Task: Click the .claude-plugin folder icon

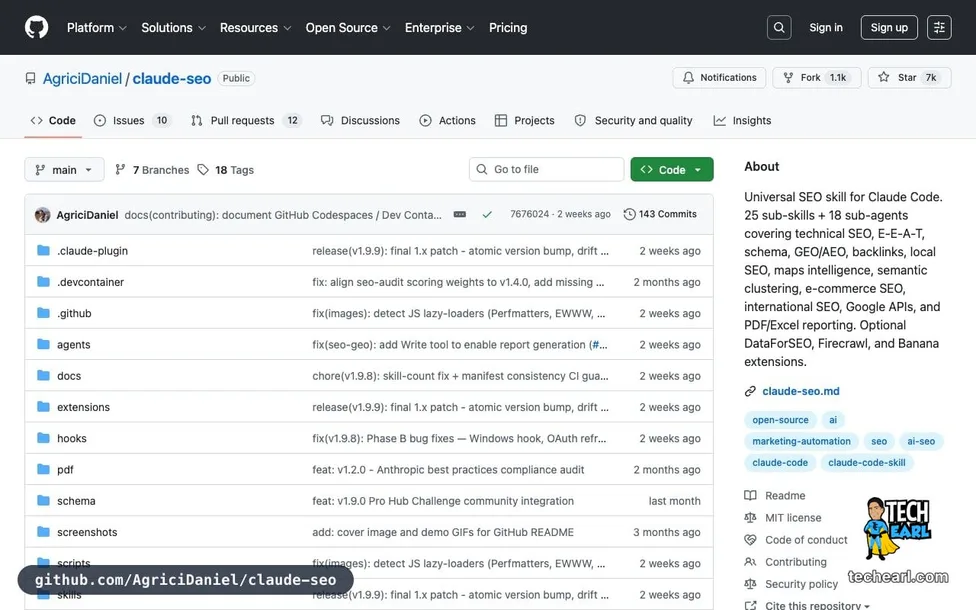Action: [x=43, y=250]
